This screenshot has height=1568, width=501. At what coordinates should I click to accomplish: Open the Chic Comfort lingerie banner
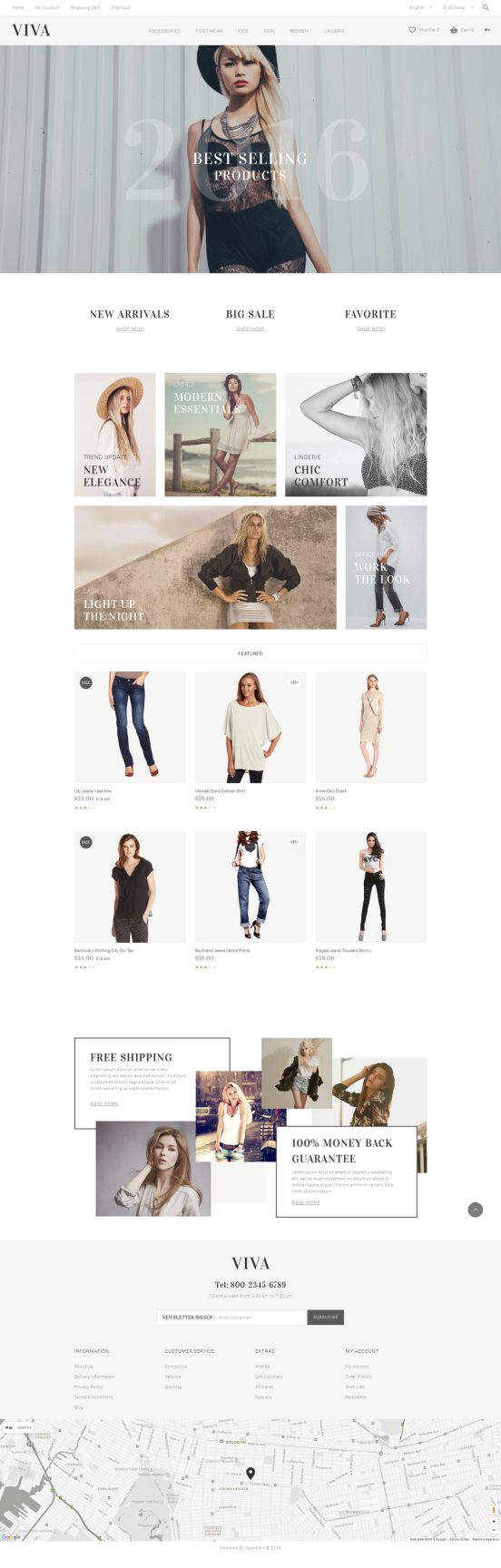coord(356,435)
